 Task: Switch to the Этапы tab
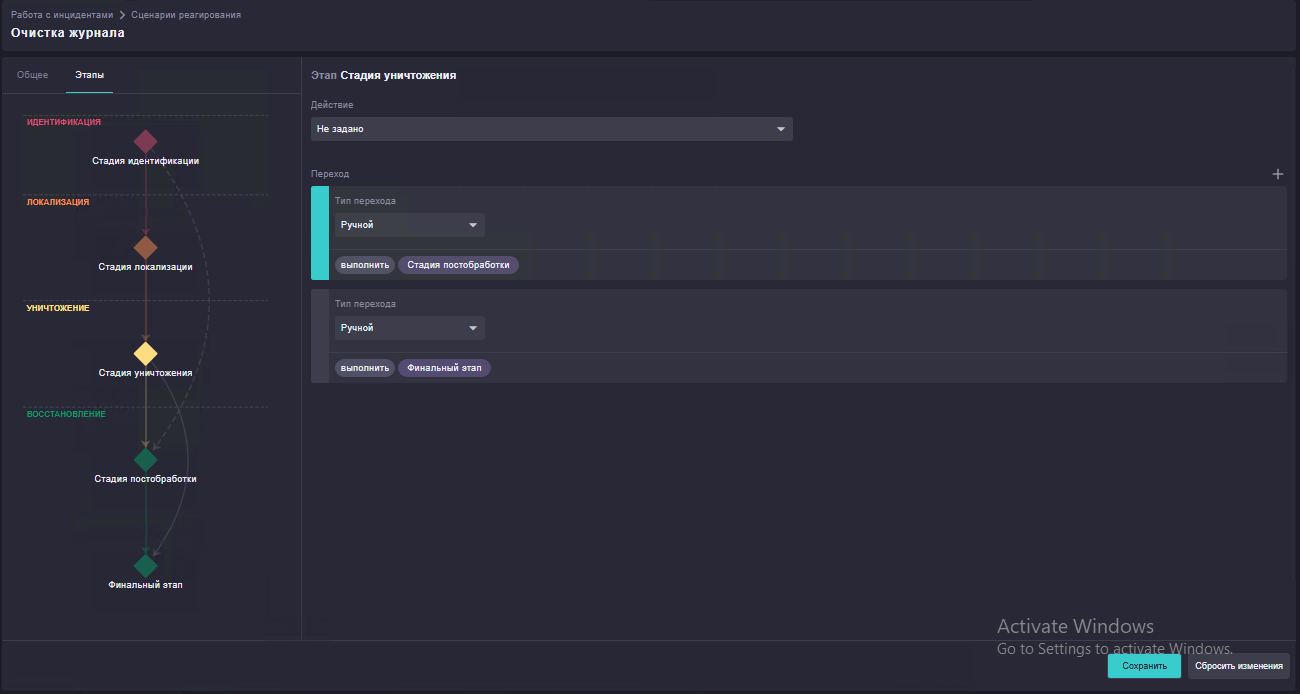pyautogui.click(x=89, y=75)
